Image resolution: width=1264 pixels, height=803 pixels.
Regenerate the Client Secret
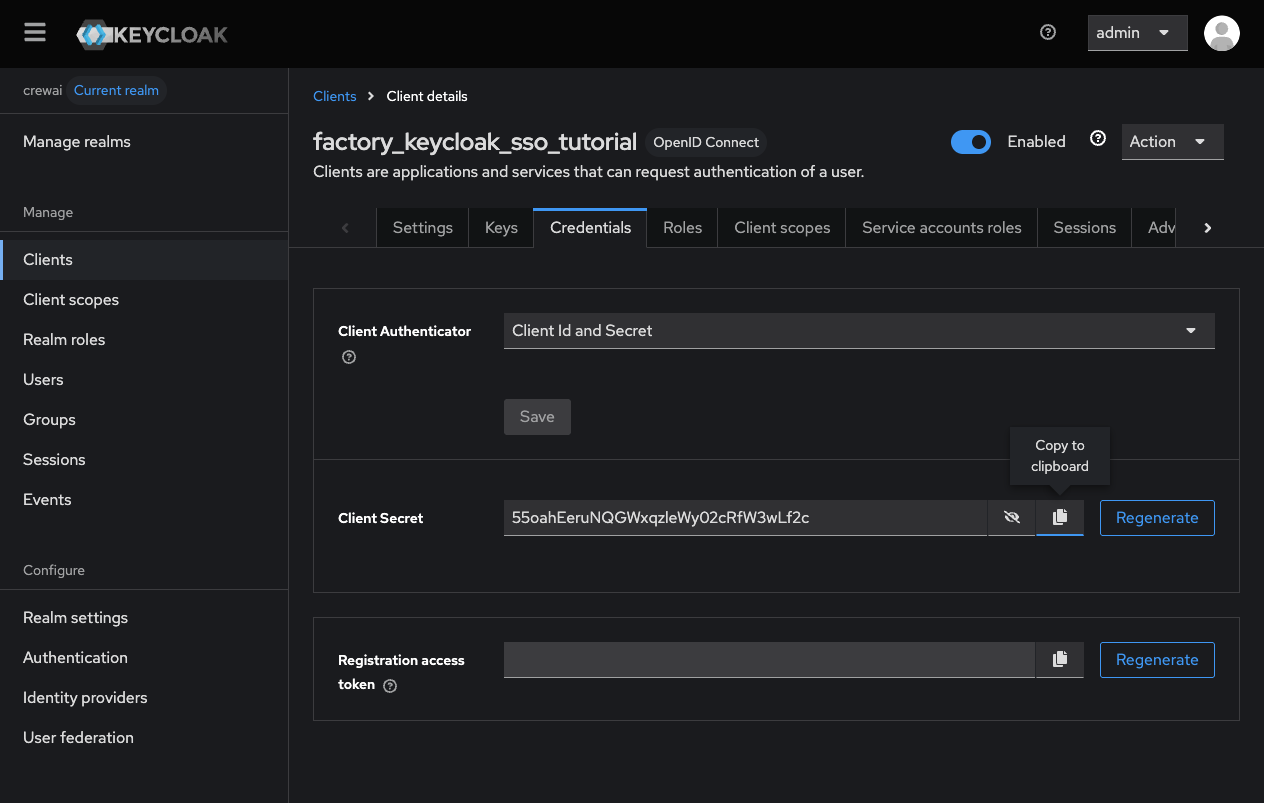pyautogui.click(x=1157, y=517)
